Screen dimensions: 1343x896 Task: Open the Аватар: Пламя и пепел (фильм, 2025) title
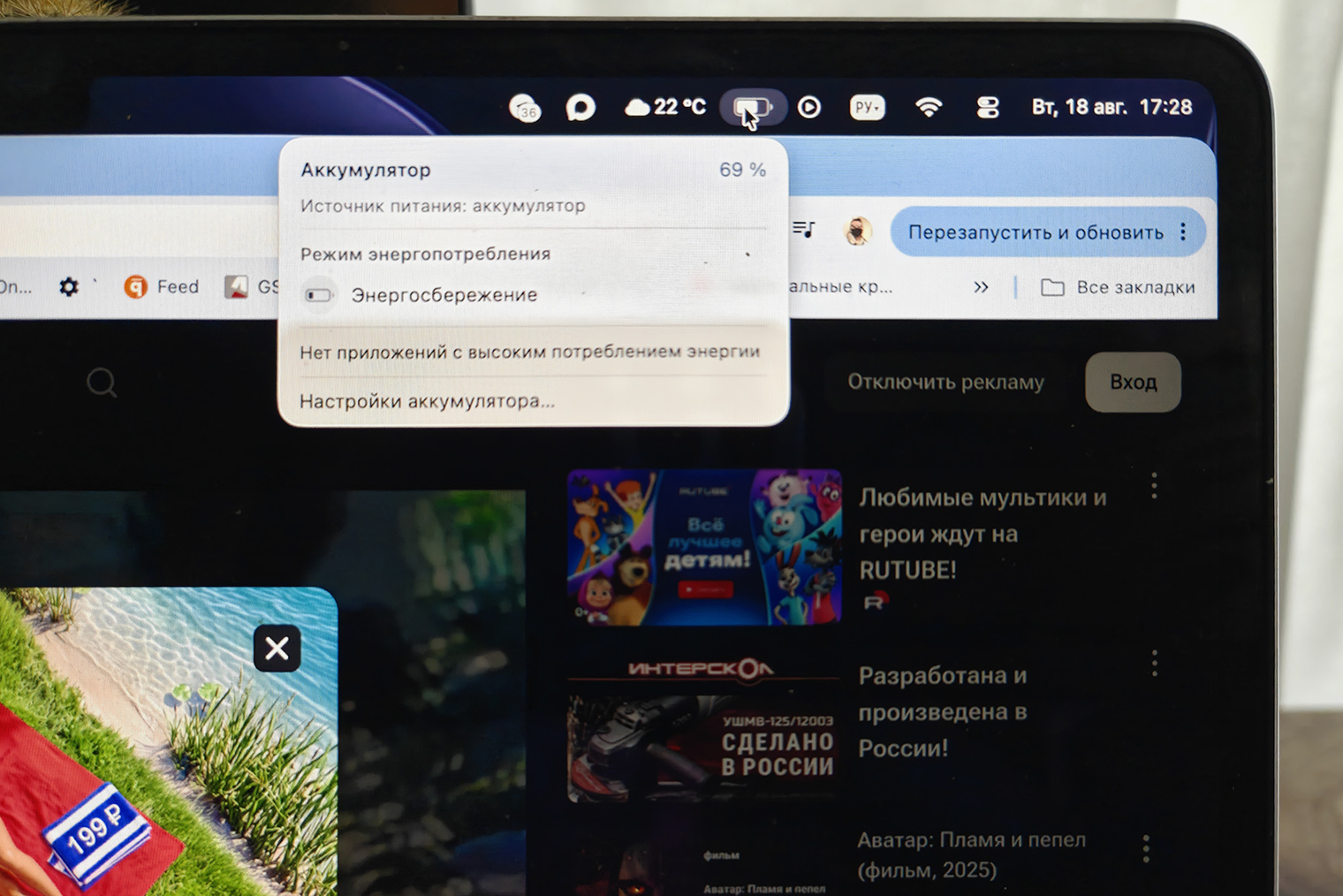[x=971, y=854]
